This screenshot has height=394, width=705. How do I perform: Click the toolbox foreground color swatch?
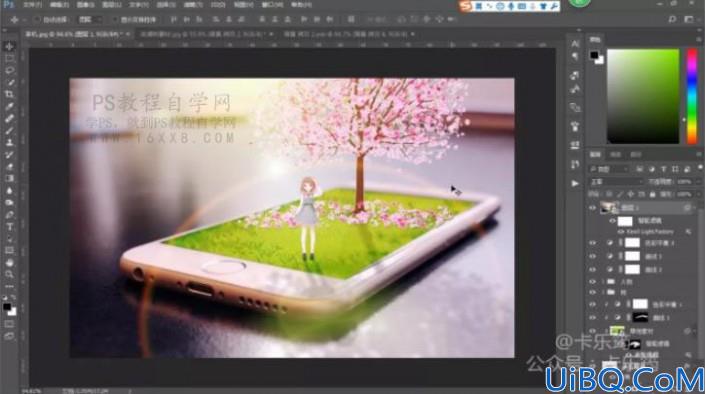click(7, 308)
